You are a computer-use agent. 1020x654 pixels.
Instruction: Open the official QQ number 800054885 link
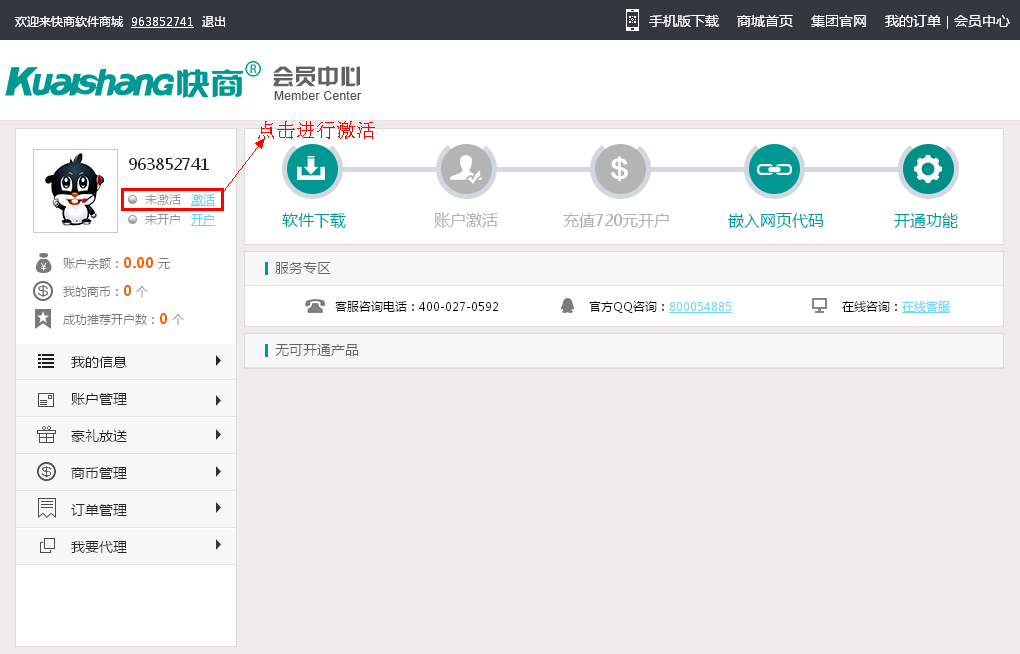[700, 307]
